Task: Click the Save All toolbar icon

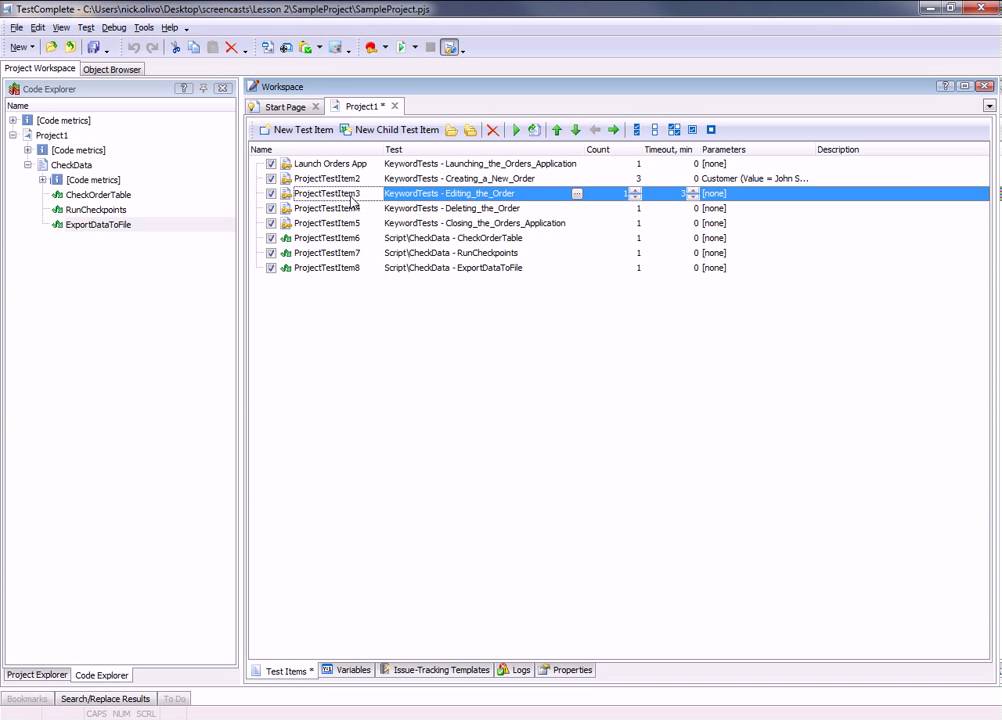Action: pos(93,47)
